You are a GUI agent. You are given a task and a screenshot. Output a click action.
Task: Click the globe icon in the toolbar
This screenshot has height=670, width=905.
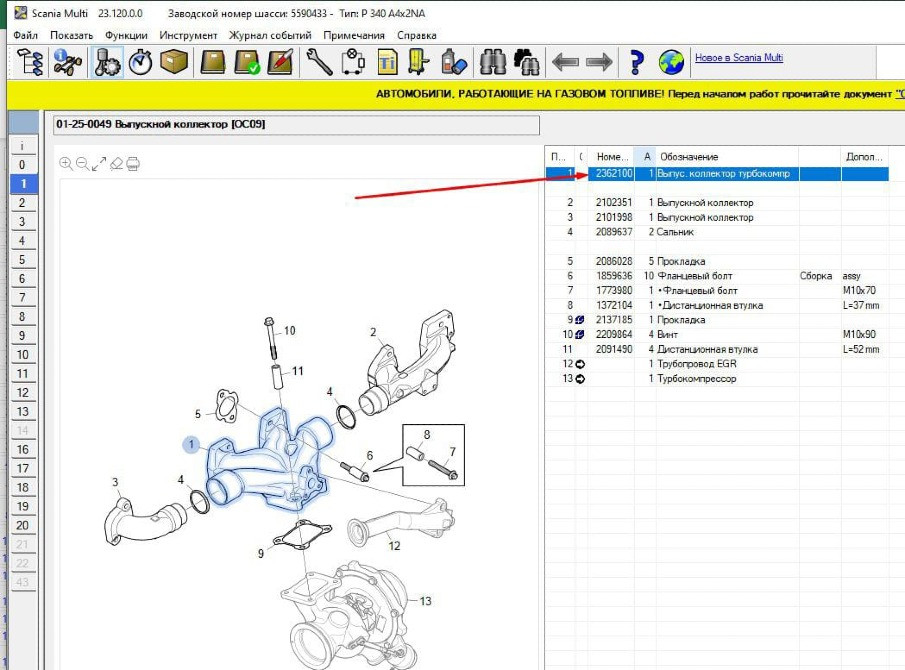(672, 62)
